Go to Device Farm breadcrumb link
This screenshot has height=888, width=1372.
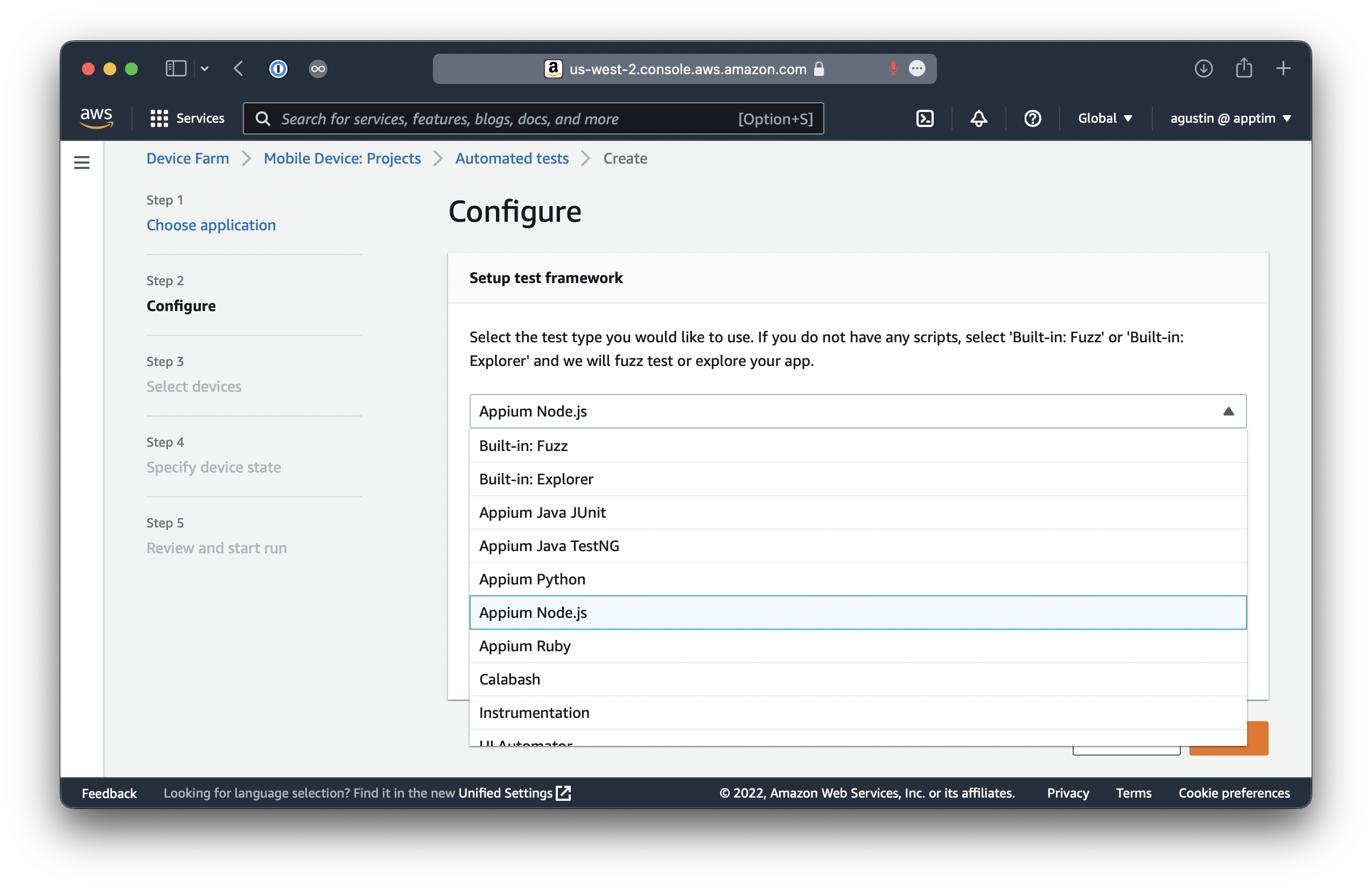click(x=187, y=158)
